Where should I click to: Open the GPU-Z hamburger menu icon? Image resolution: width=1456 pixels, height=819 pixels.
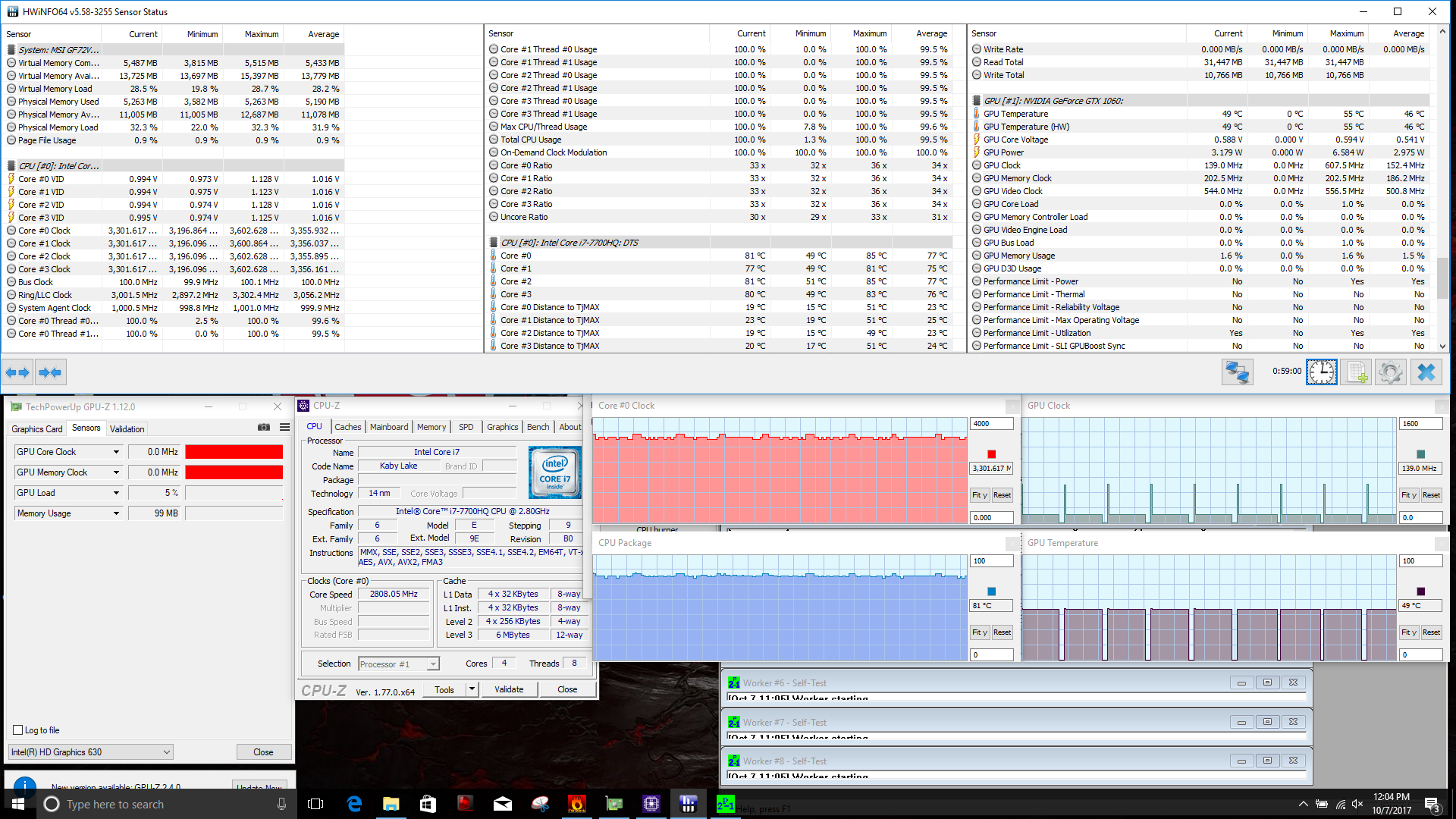pos(284,428)
